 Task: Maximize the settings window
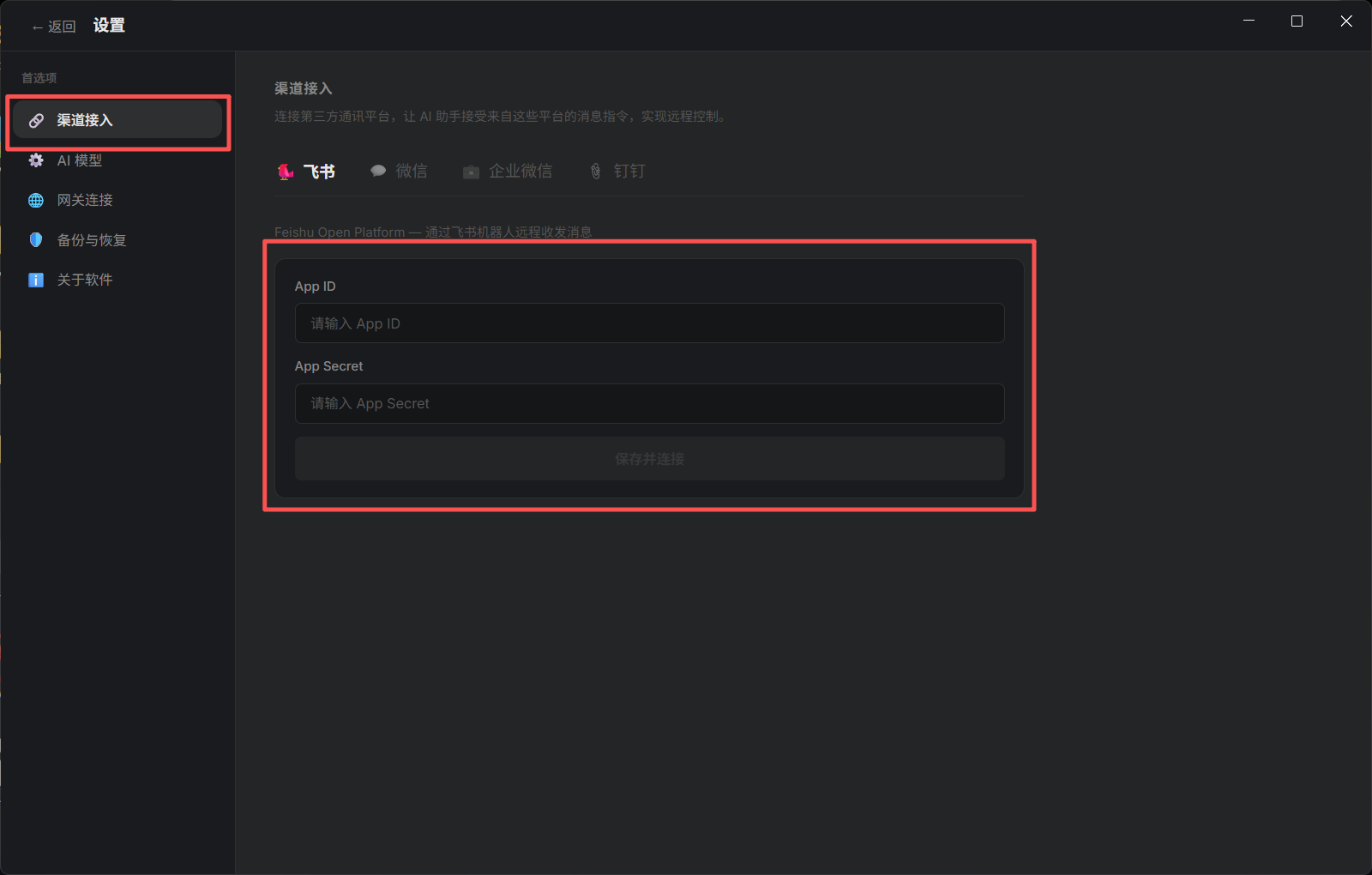click(1297, 21)
